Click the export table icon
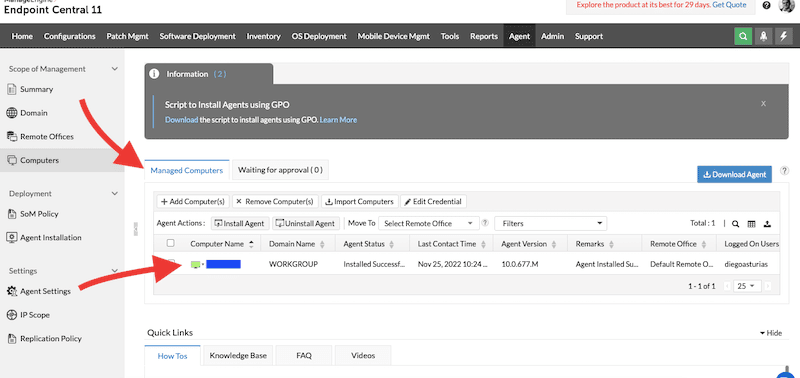Screen dimensions: 800x378 [767, 223]
